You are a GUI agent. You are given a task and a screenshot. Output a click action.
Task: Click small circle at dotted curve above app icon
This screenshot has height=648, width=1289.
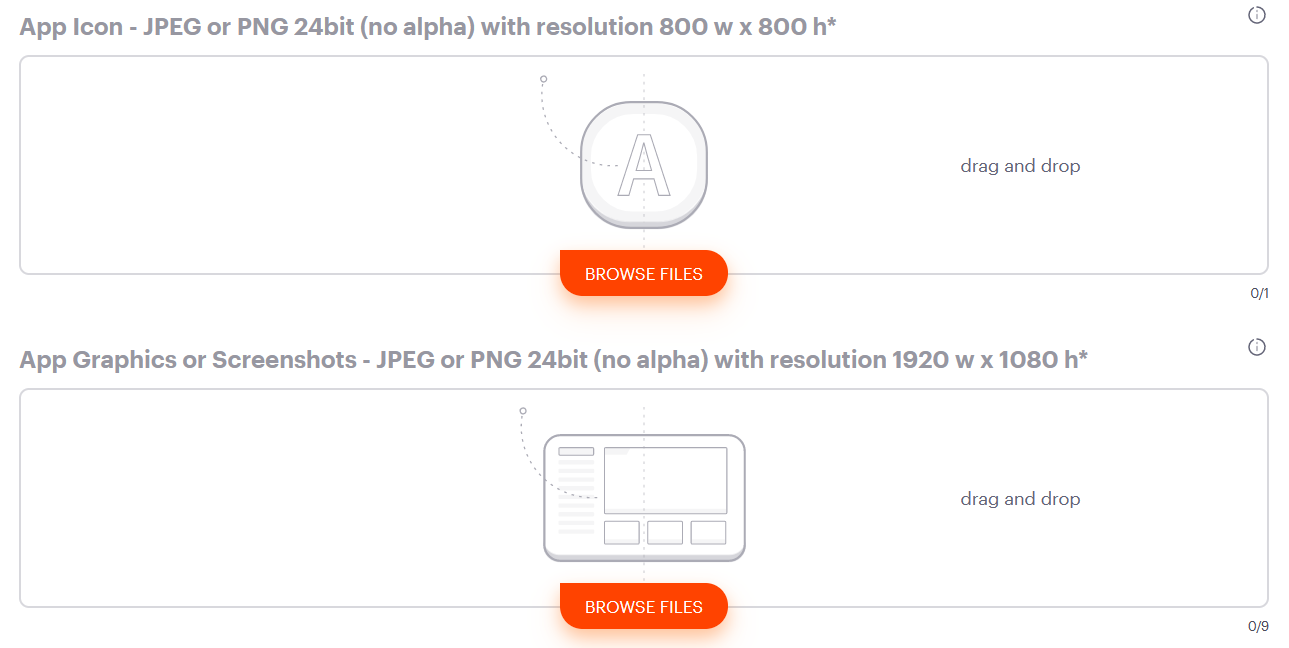click(x=543, y=78)
